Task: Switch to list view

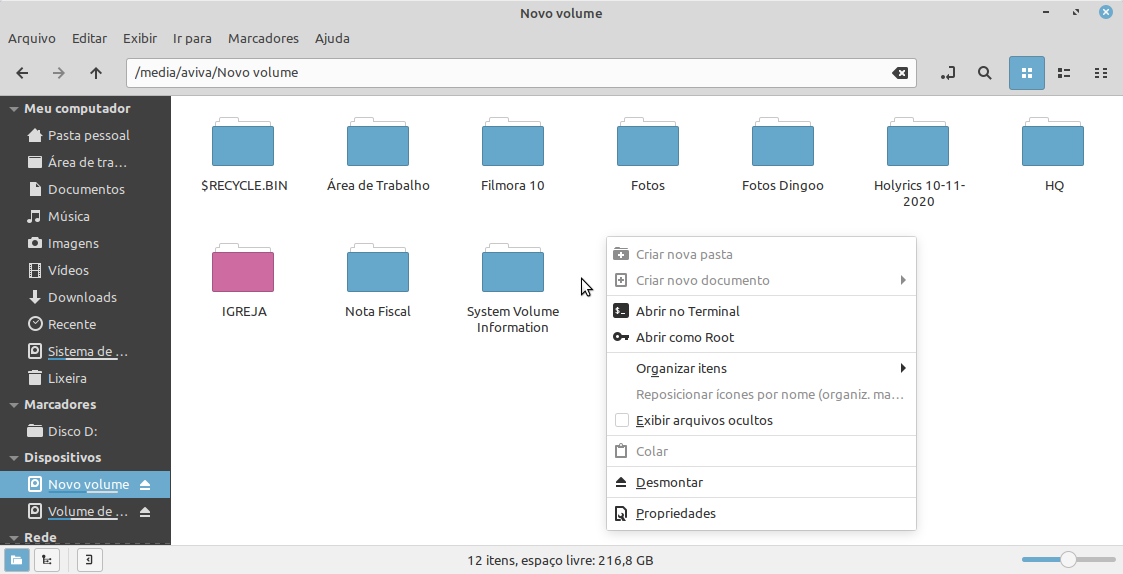Action: (1064, 73)
